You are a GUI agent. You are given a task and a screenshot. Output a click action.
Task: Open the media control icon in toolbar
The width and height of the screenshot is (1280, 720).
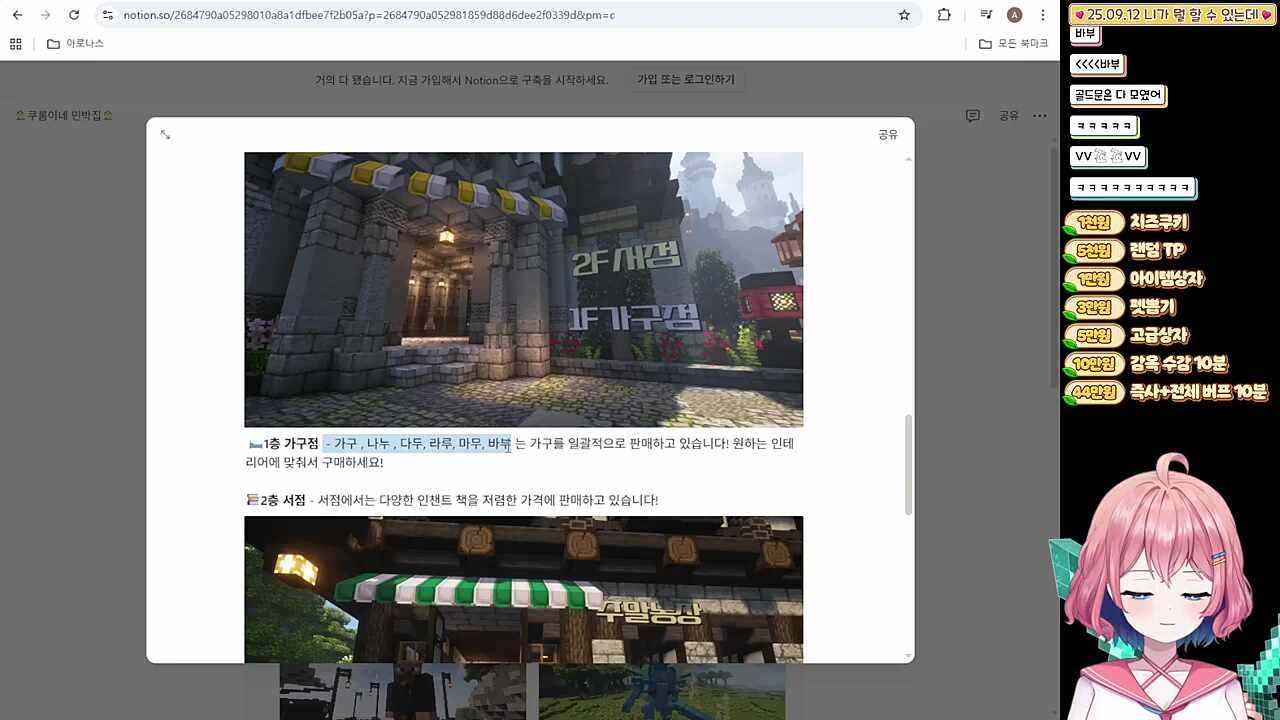pos(986,15)
